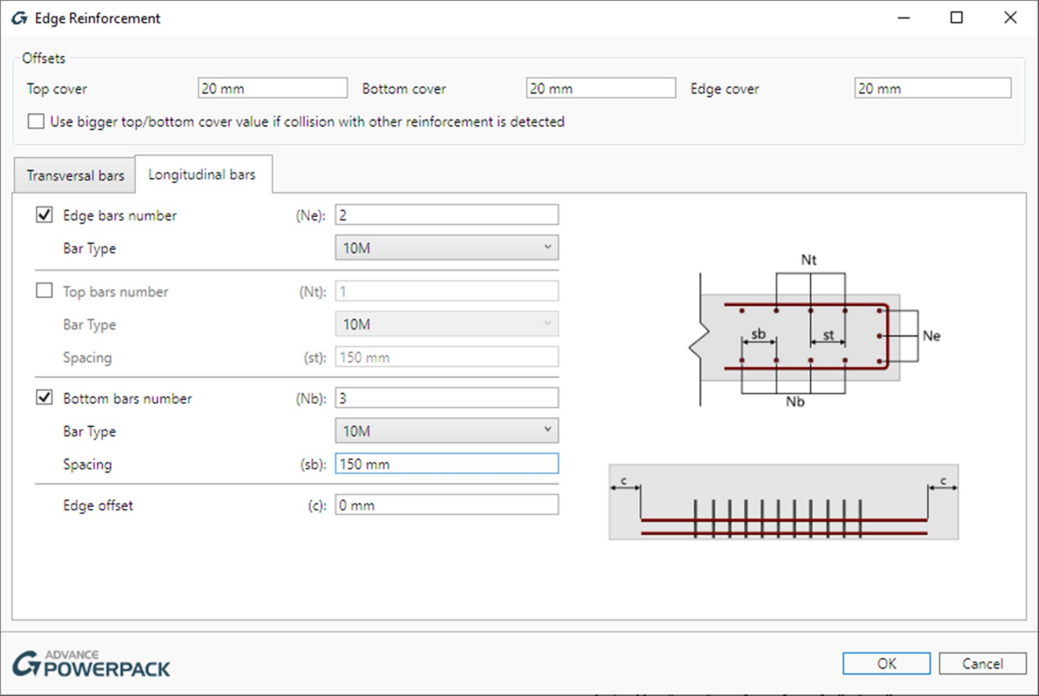Click the edge offset elevation diagram
1039x696 pixels.
coord(783,502)
